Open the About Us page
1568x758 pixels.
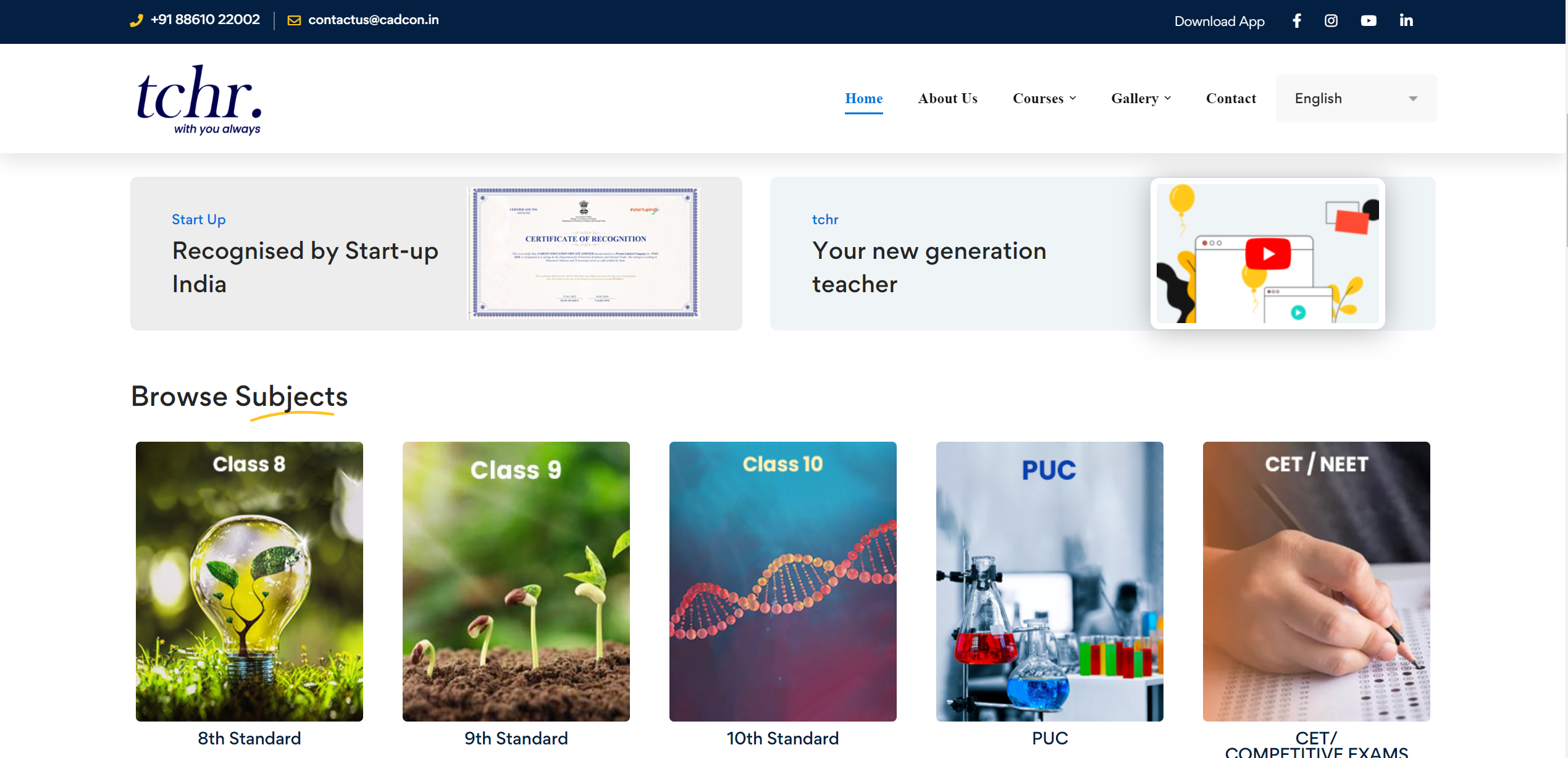[x=947, y=99]
